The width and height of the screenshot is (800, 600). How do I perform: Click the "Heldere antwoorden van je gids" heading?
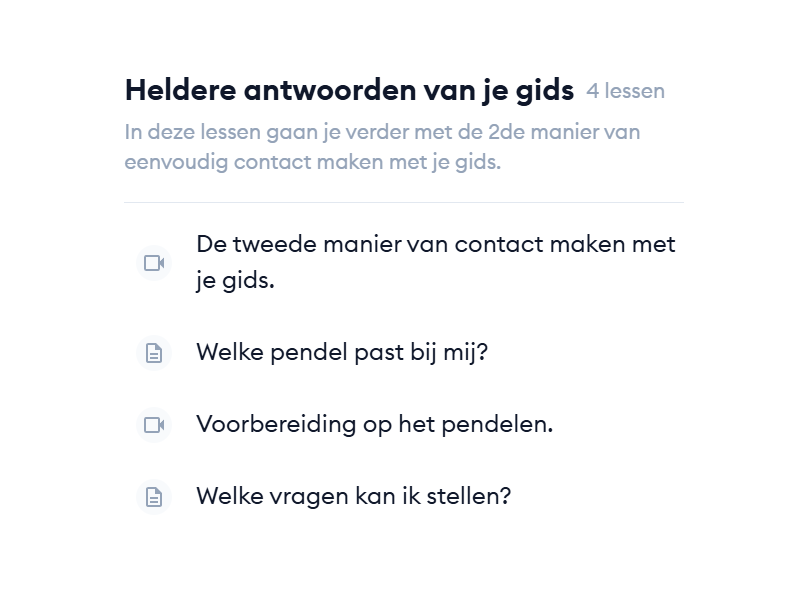point(349,91)
